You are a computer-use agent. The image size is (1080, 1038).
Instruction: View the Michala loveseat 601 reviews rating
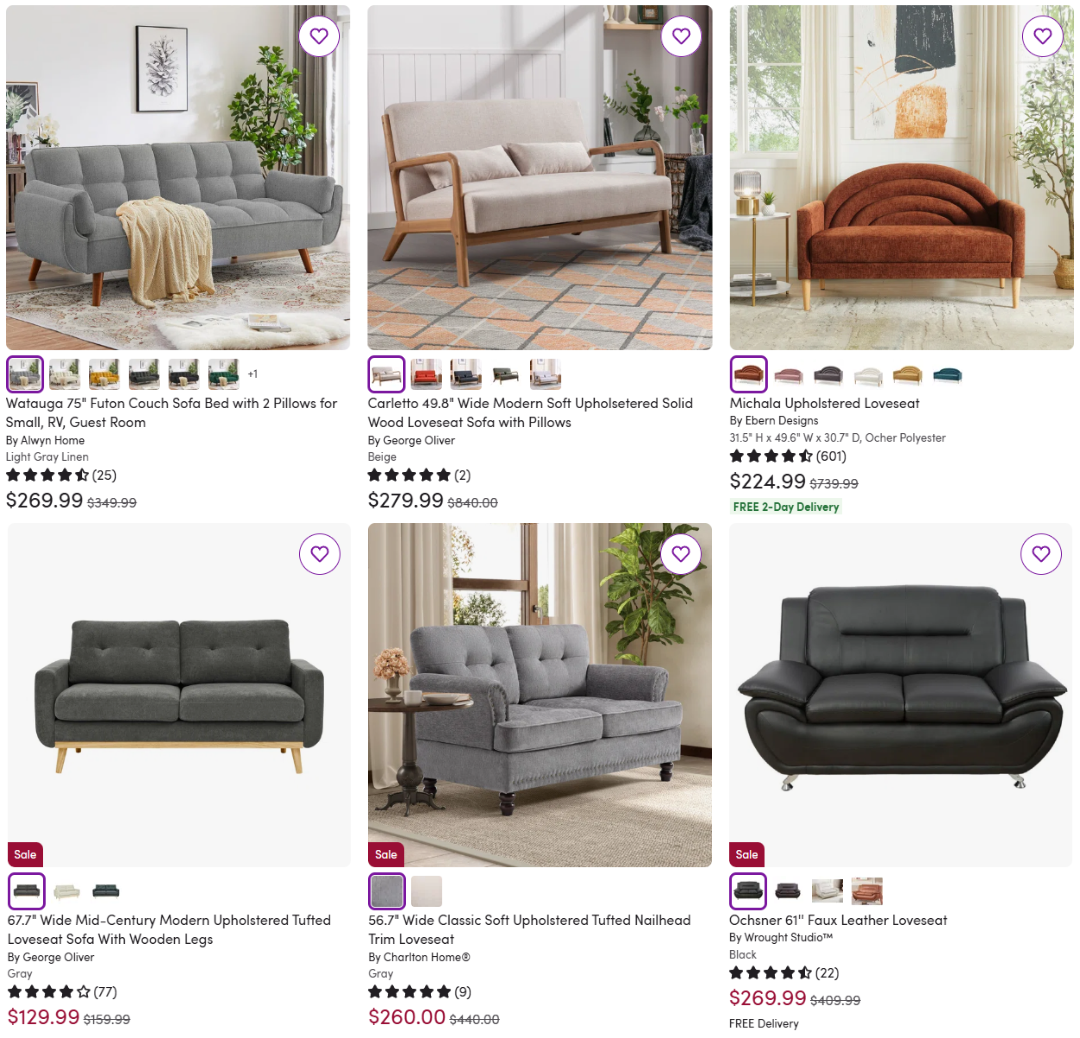tap(788, 456)
